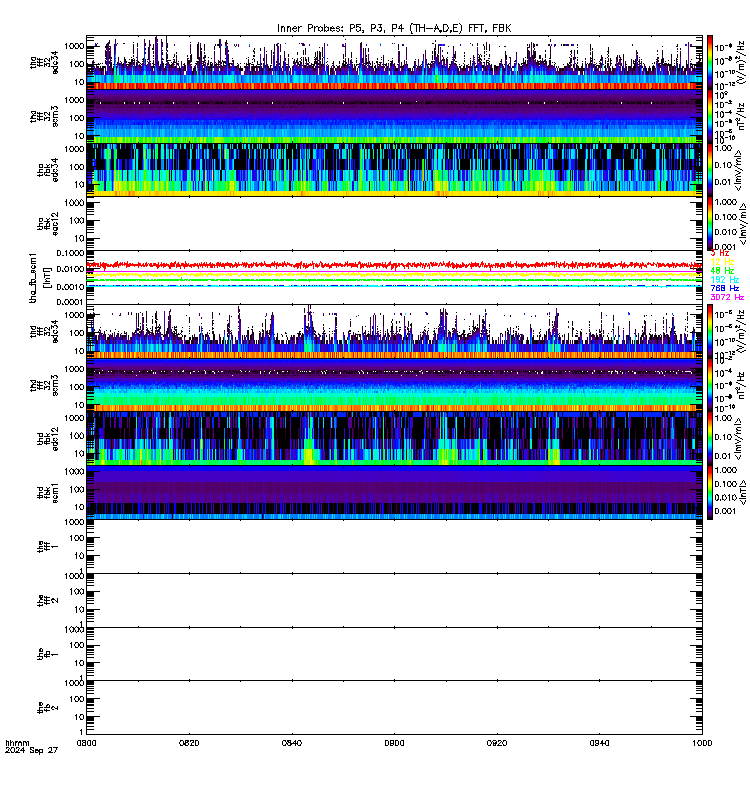Select the cyan 192 Hz legend label
The height and width of the screenshot is (800, 750).
724,280
